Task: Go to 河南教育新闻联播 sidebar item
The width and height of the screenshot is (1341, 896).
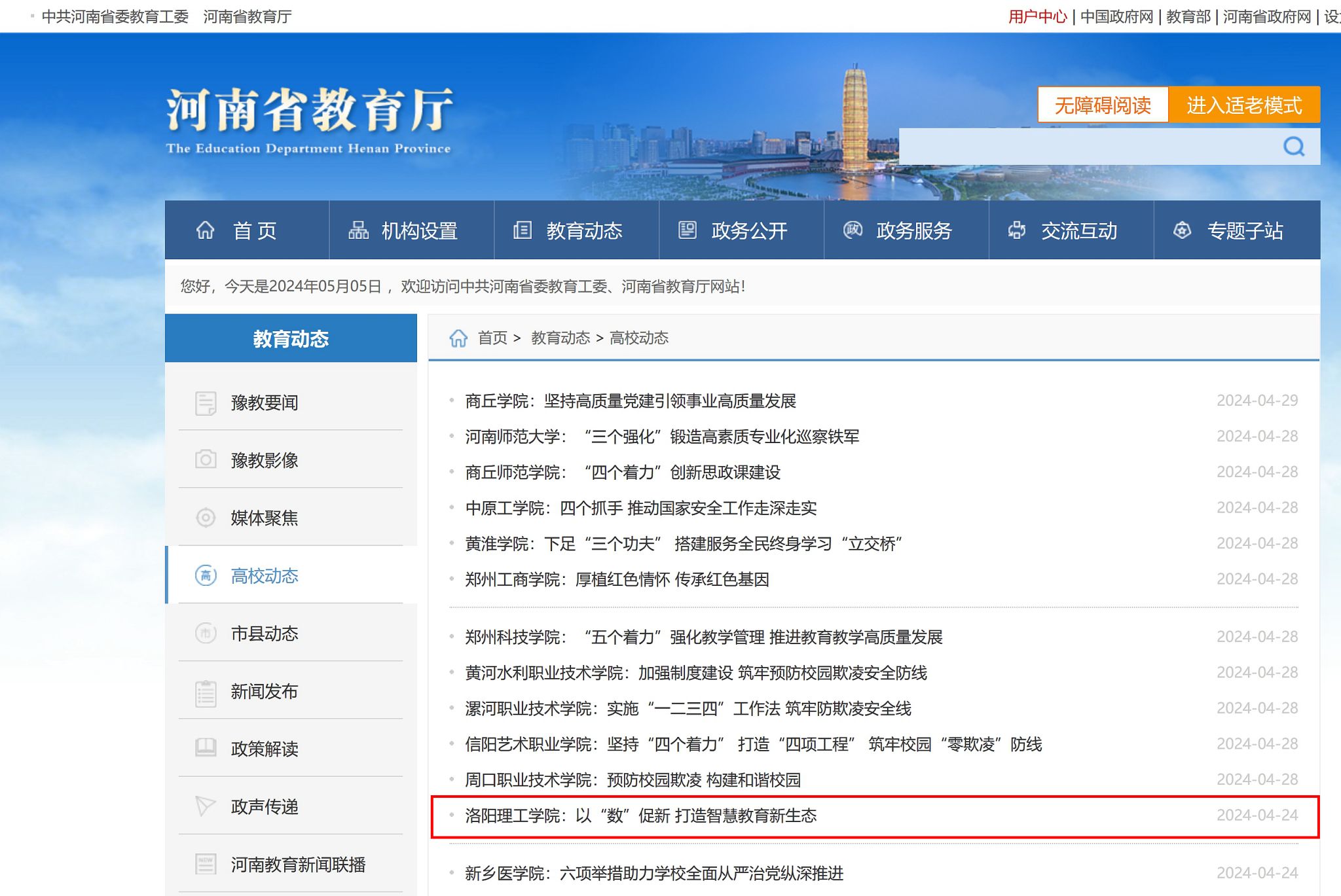Action: pyautogui.click(x=298, y=865)
